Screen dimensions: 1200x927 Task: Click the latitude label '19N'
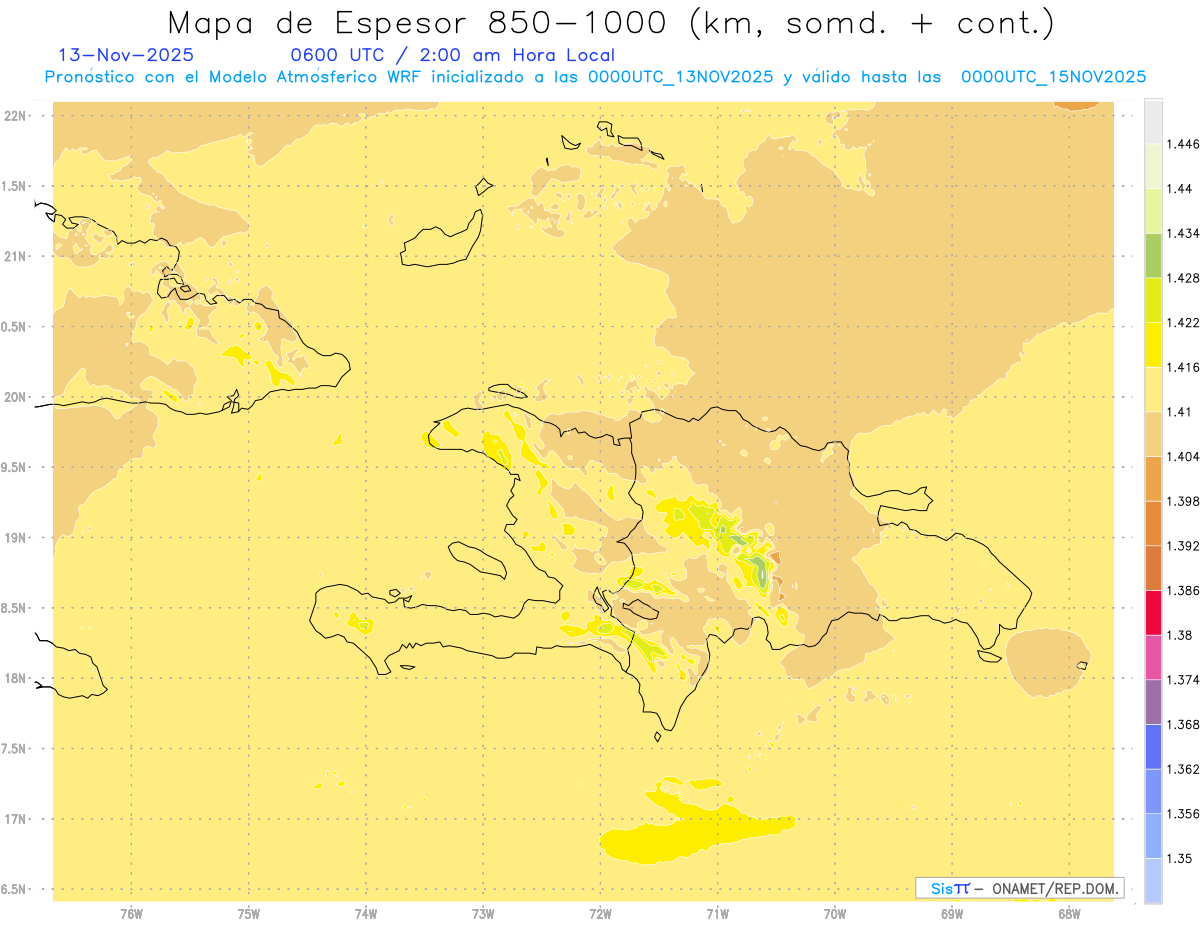(15, 537)
